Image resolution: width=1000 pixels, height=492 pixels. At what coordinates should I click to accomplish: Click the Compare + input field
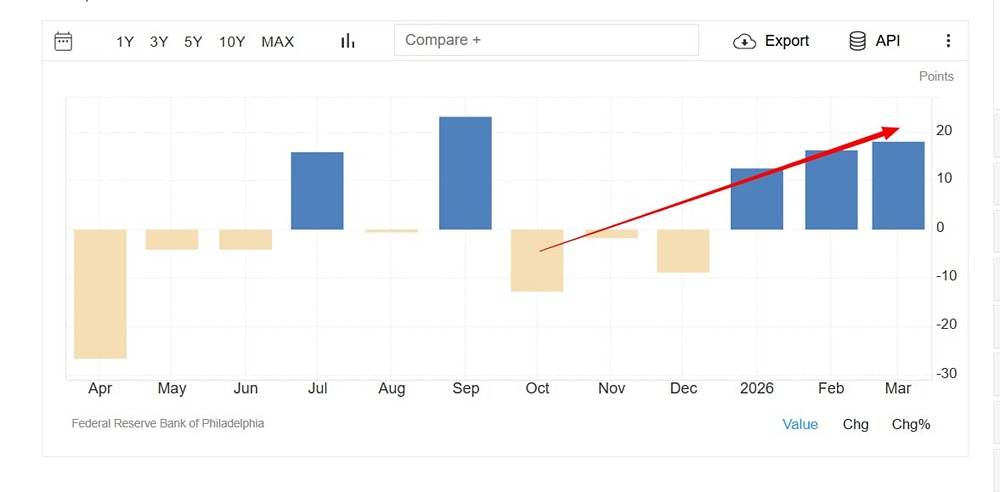click(x=546, y=40)
